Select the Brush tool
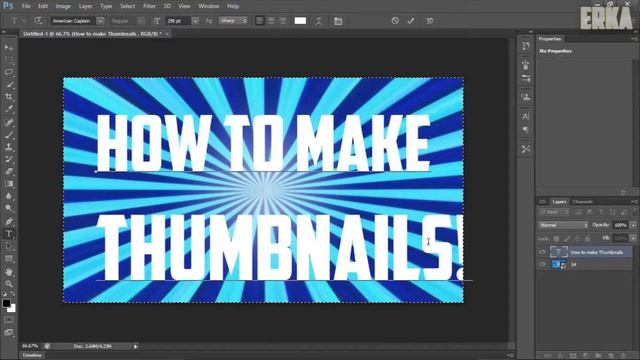 9,134
